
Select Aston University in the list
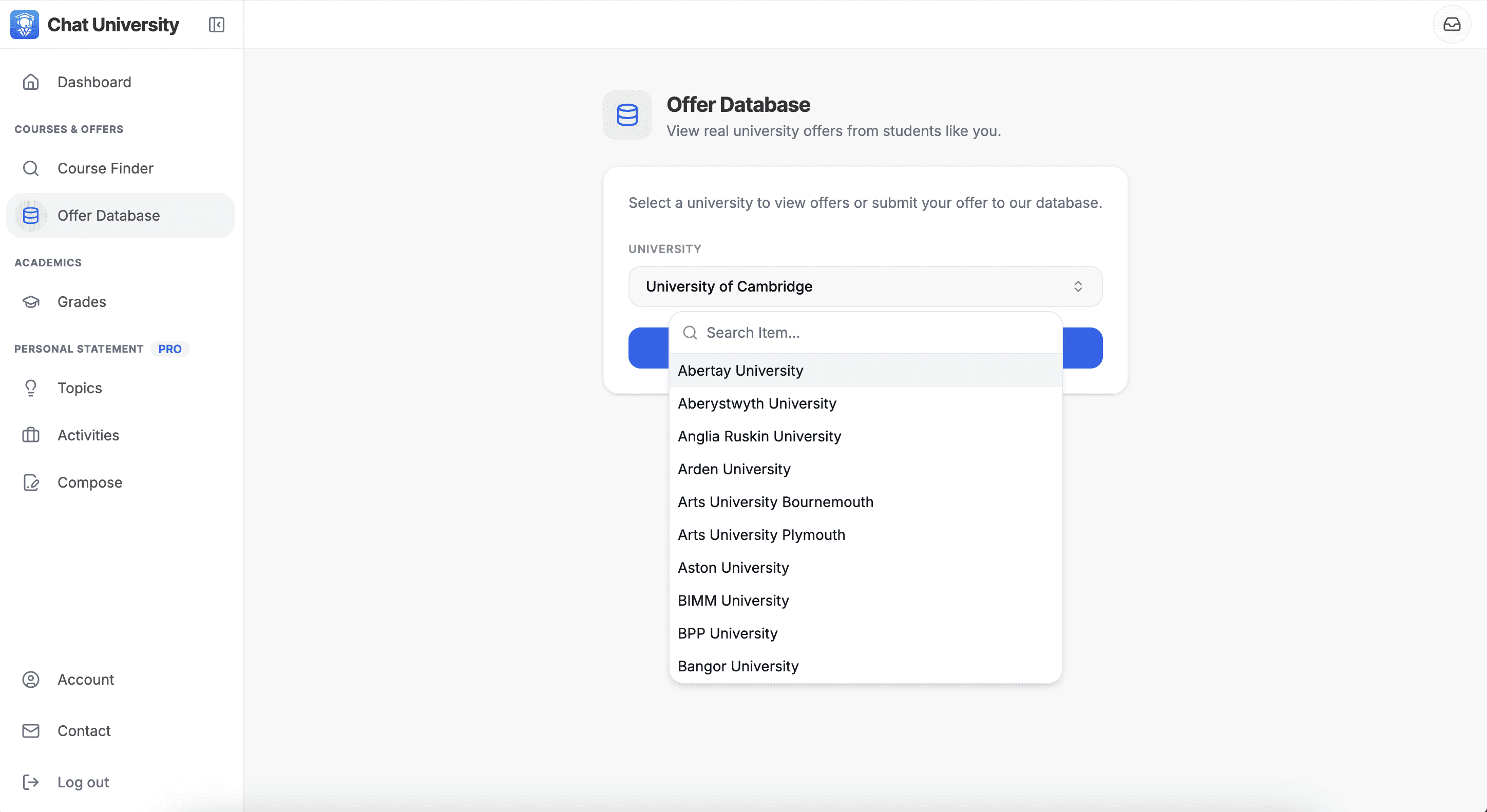[733, 567]
